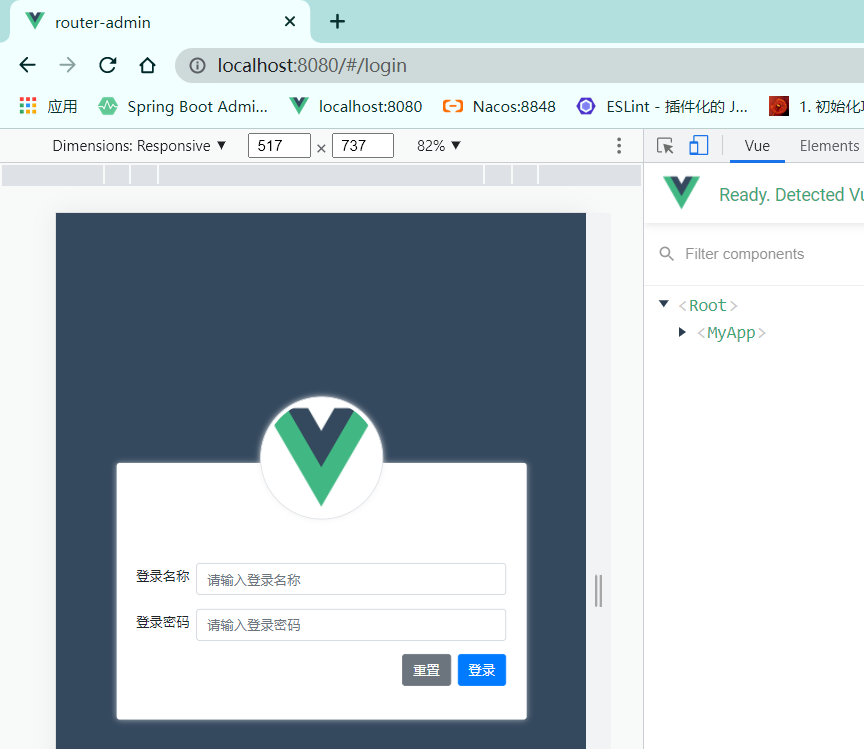The height and width of the screenshot is (749, 864).
Task: Click the 登录密码 label text
Action: pos(163,622)
